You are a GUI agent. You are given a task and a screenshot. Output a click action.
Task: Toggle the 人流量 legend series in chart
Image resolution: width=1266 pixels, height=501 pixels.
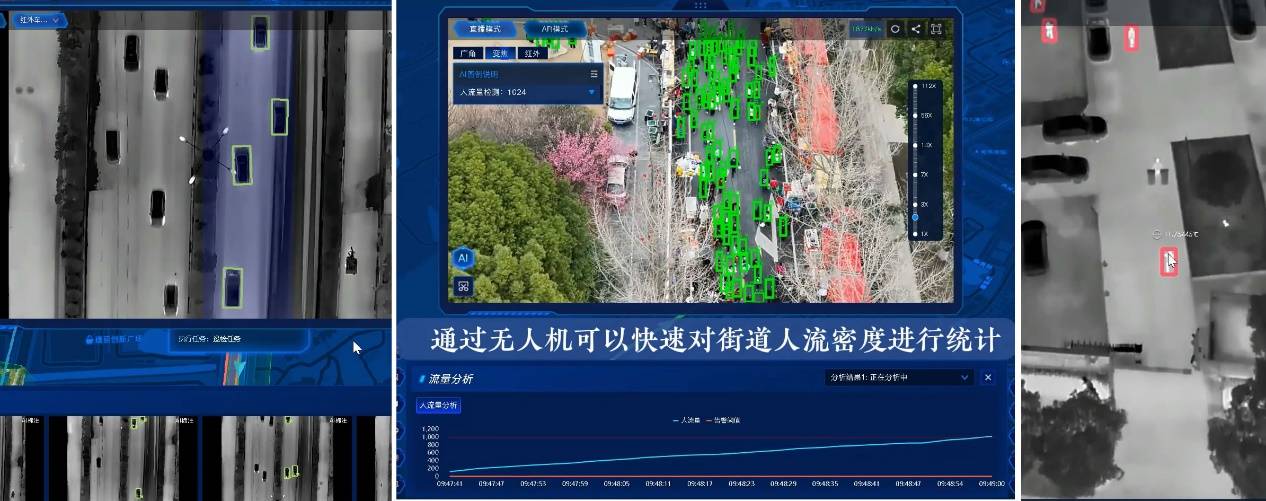click(x=687, y=421)
